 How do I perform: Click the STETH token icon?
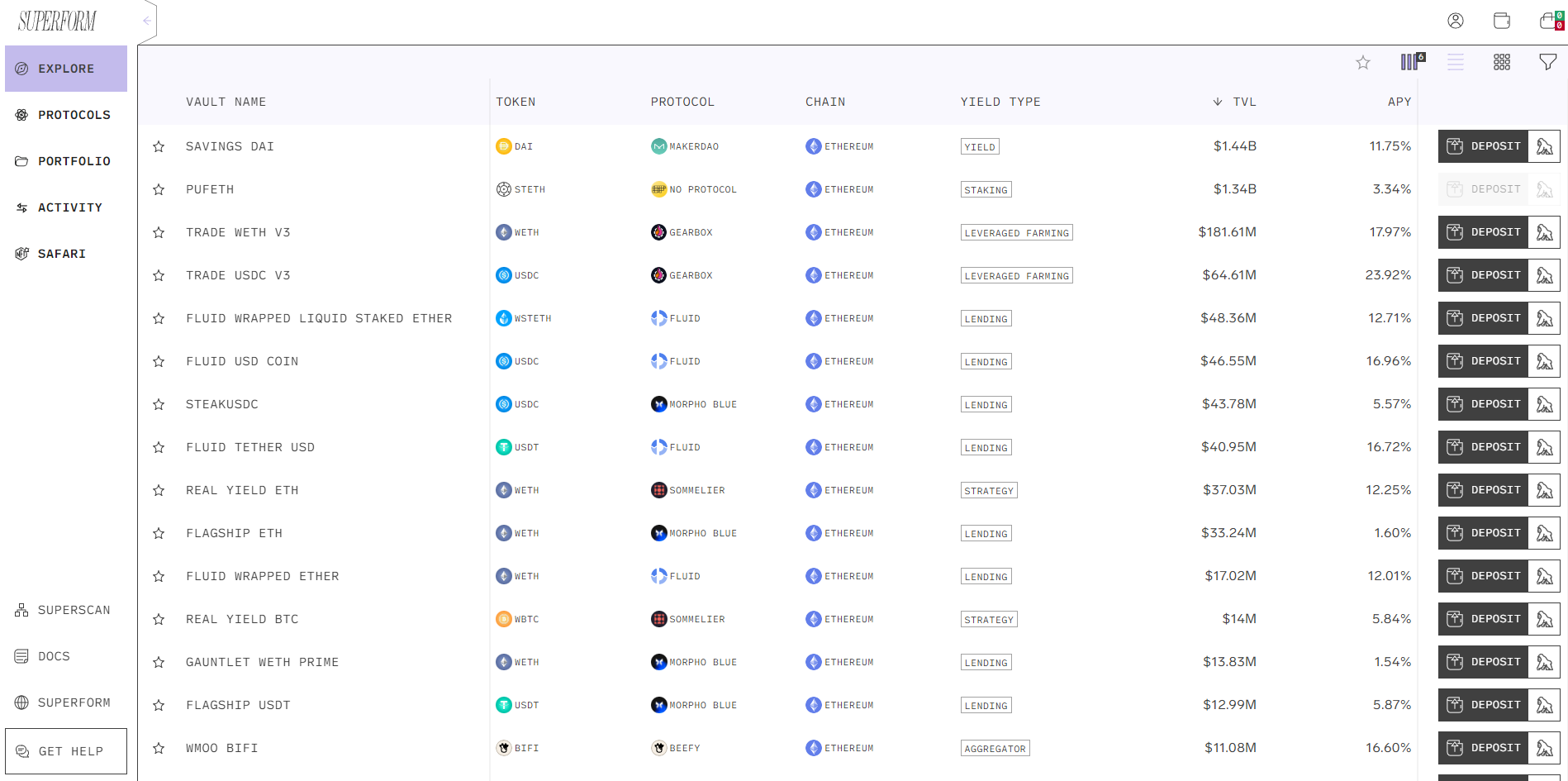pyautogui.click(x=504, y=189)
